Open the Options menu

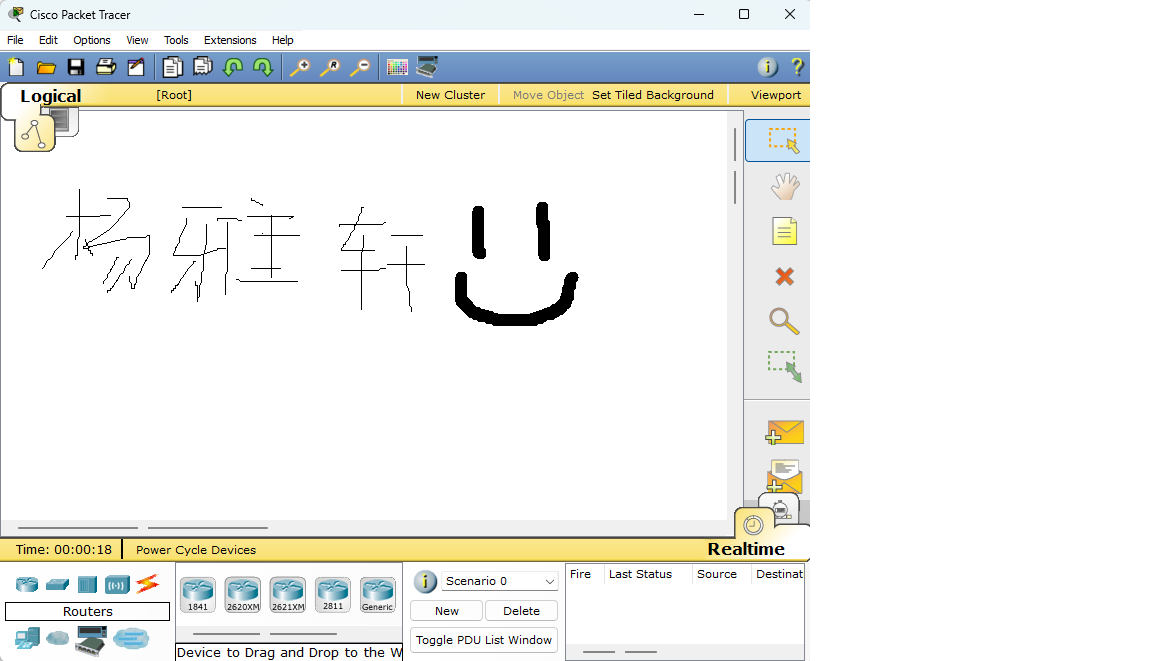[x=92, y=40]
